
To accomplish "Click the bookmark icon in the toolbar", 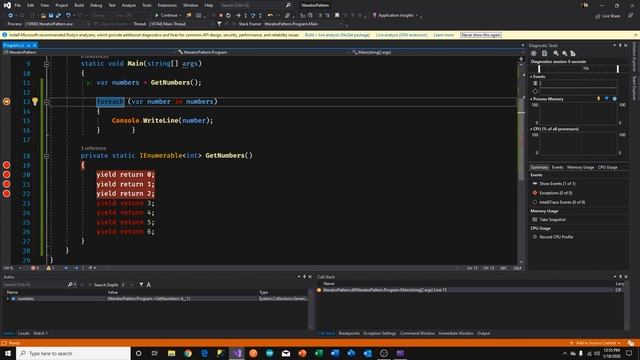I will click(337, 15).
